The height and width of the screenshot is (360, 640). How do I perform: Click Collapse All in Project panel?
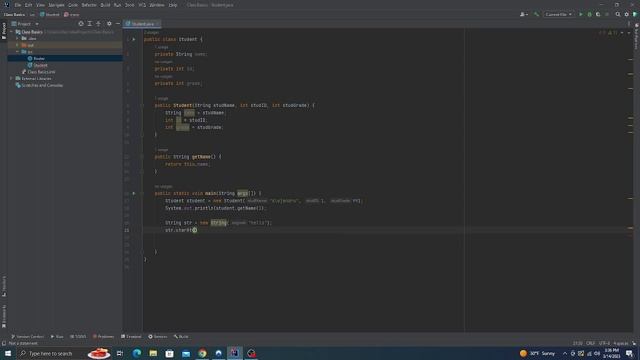click(x=98, y=24)
